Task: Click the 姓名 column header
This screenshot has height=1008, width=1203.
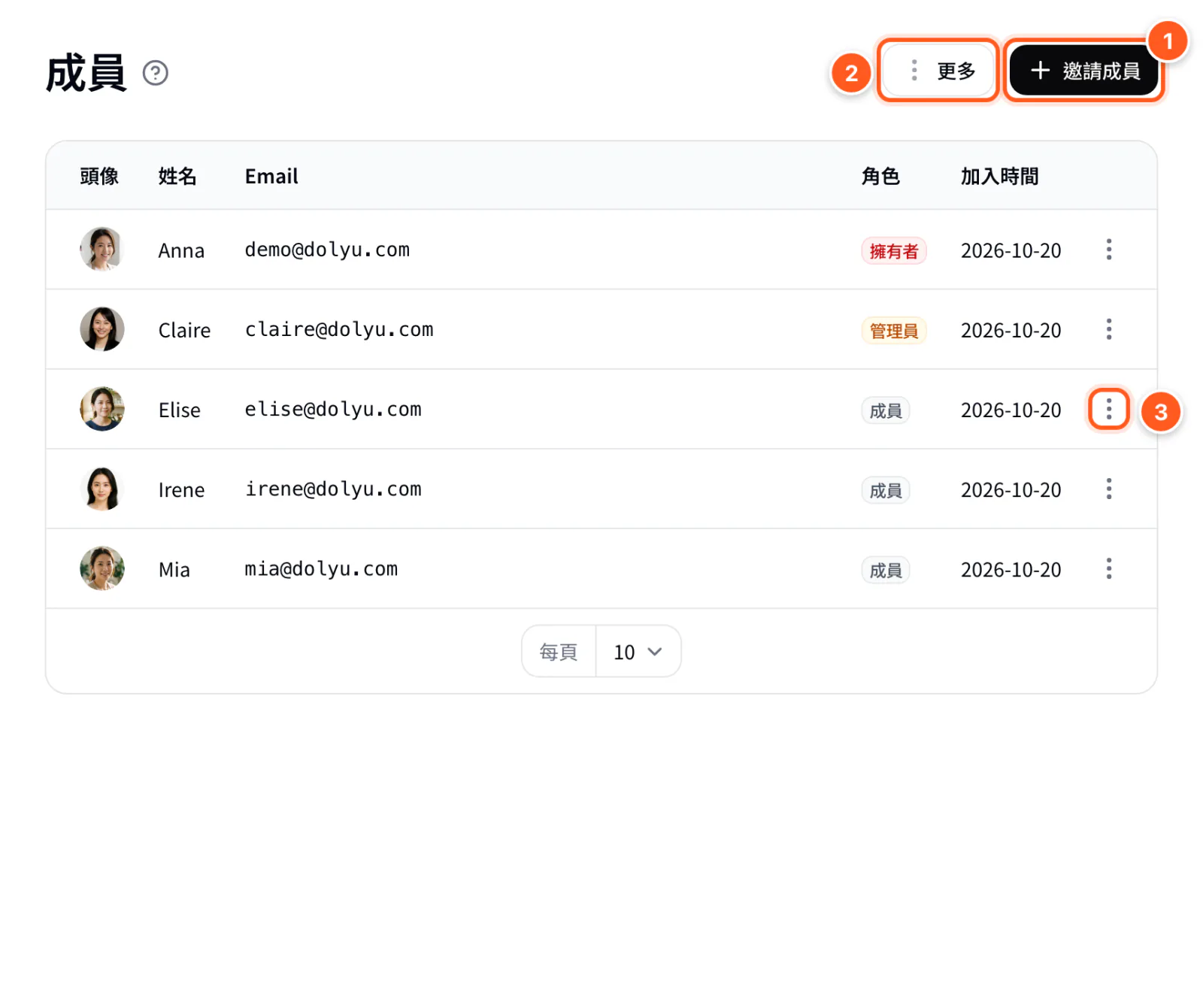Action: pyautogui.click(x=177, y=176)
